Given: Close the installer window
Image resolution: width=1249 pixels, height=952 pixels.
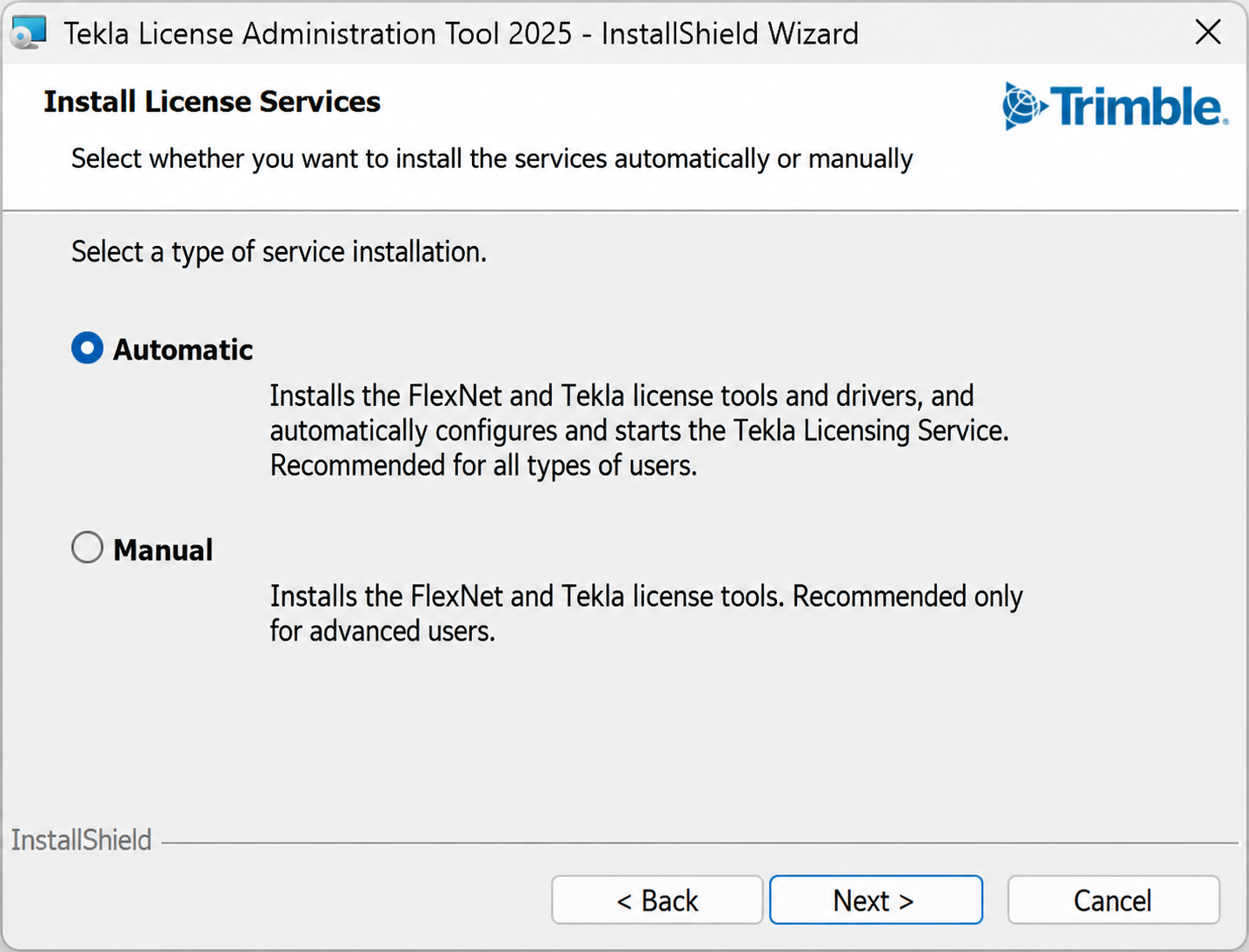Looking at the screenshot, I should tap(1207, 33).
